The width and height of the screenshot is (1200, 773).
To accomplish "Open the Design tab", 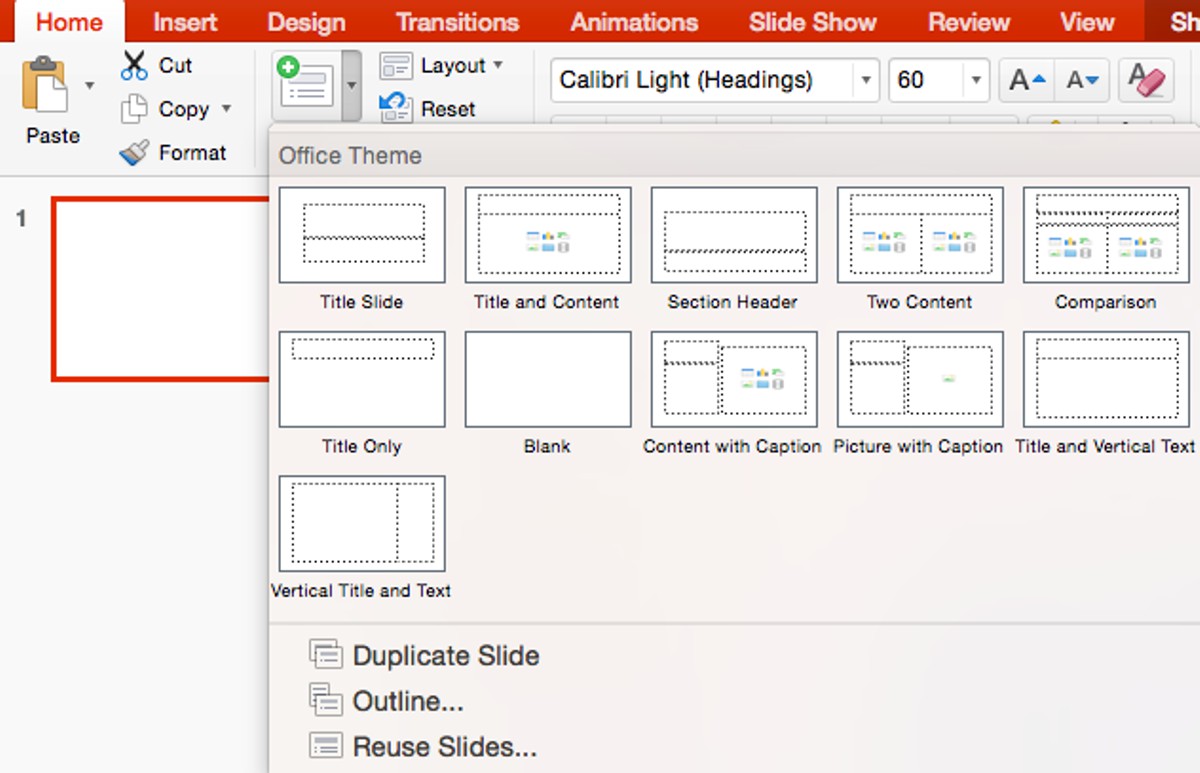I will [306, 22].
